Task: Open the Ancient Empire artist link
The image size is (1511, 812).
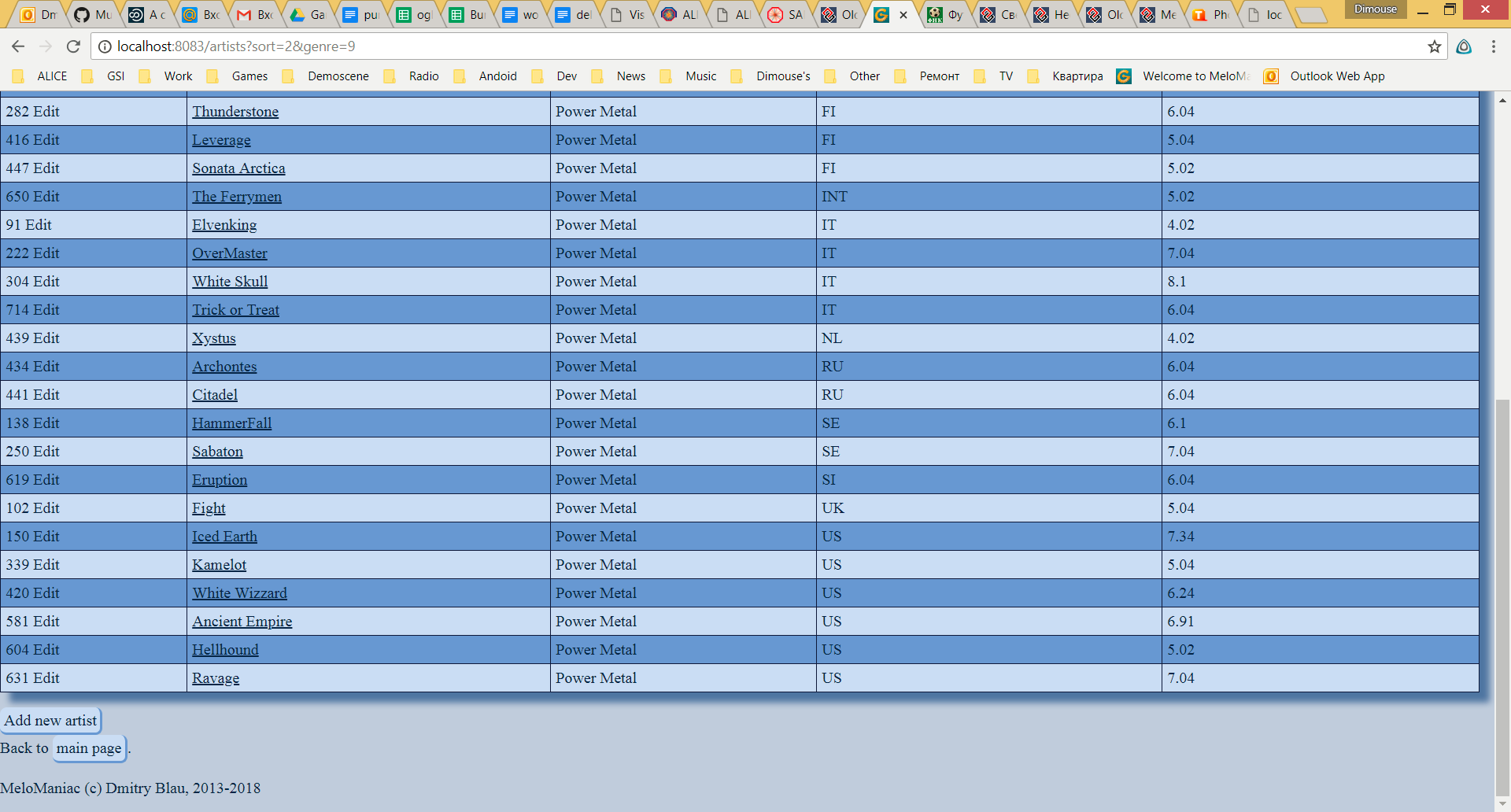Action: (x=242, y=622)
